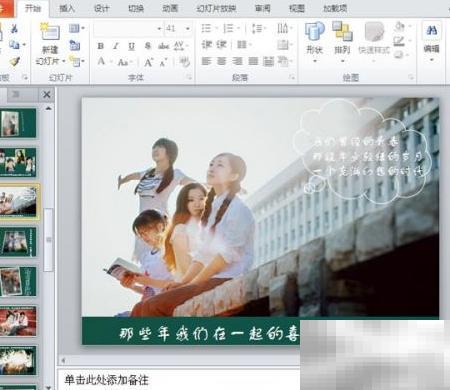Switch to the 插入 Insert tab

67,9
